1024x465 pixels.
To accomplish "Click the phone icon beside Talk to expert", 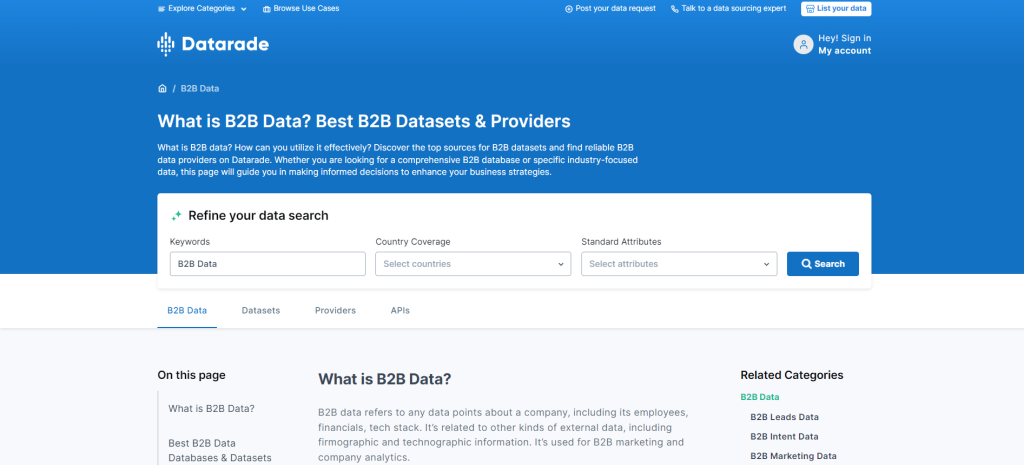I will (x=675, y=9).
